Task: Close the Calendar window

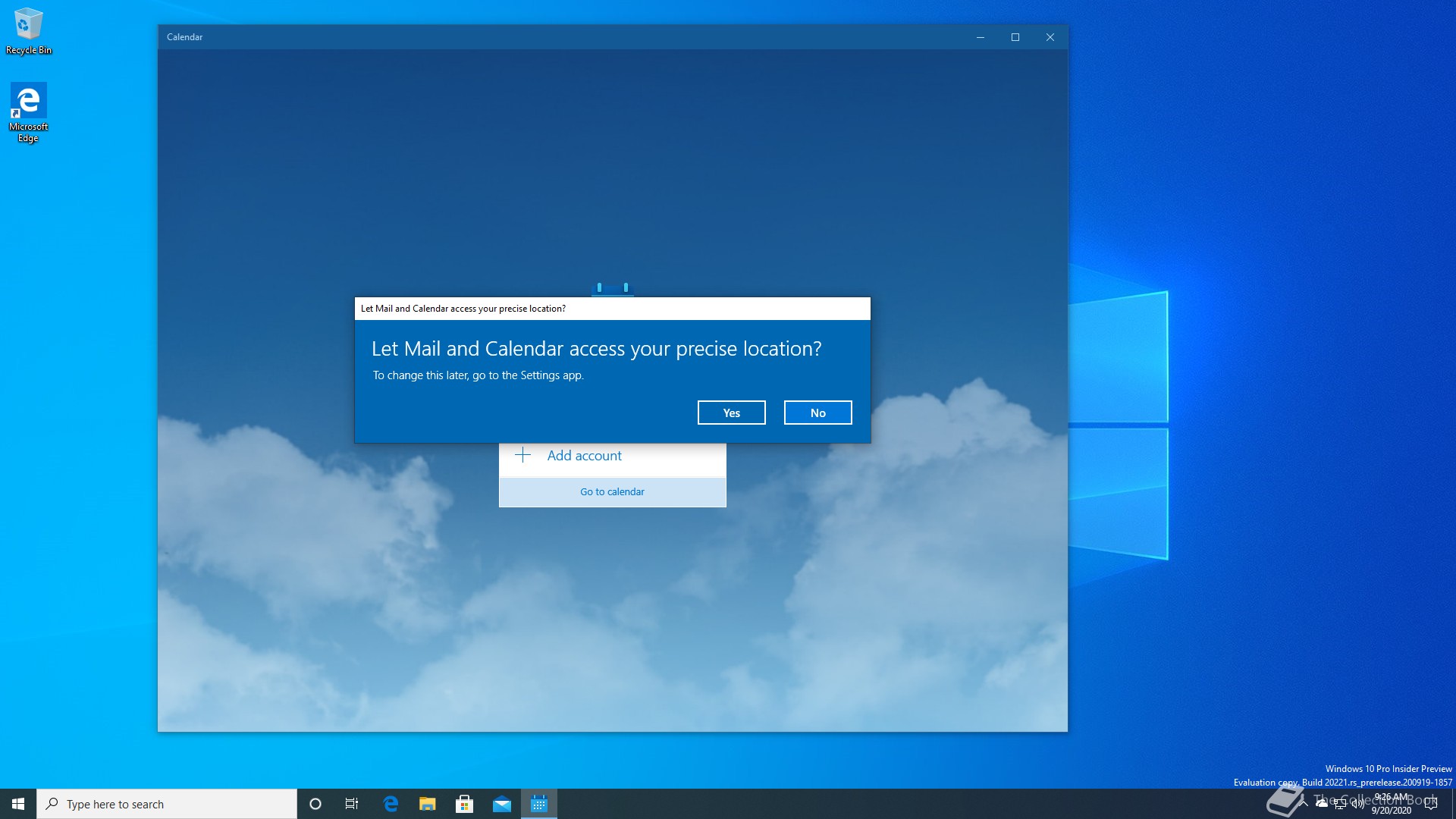Action: click(x=1050, y=37)
